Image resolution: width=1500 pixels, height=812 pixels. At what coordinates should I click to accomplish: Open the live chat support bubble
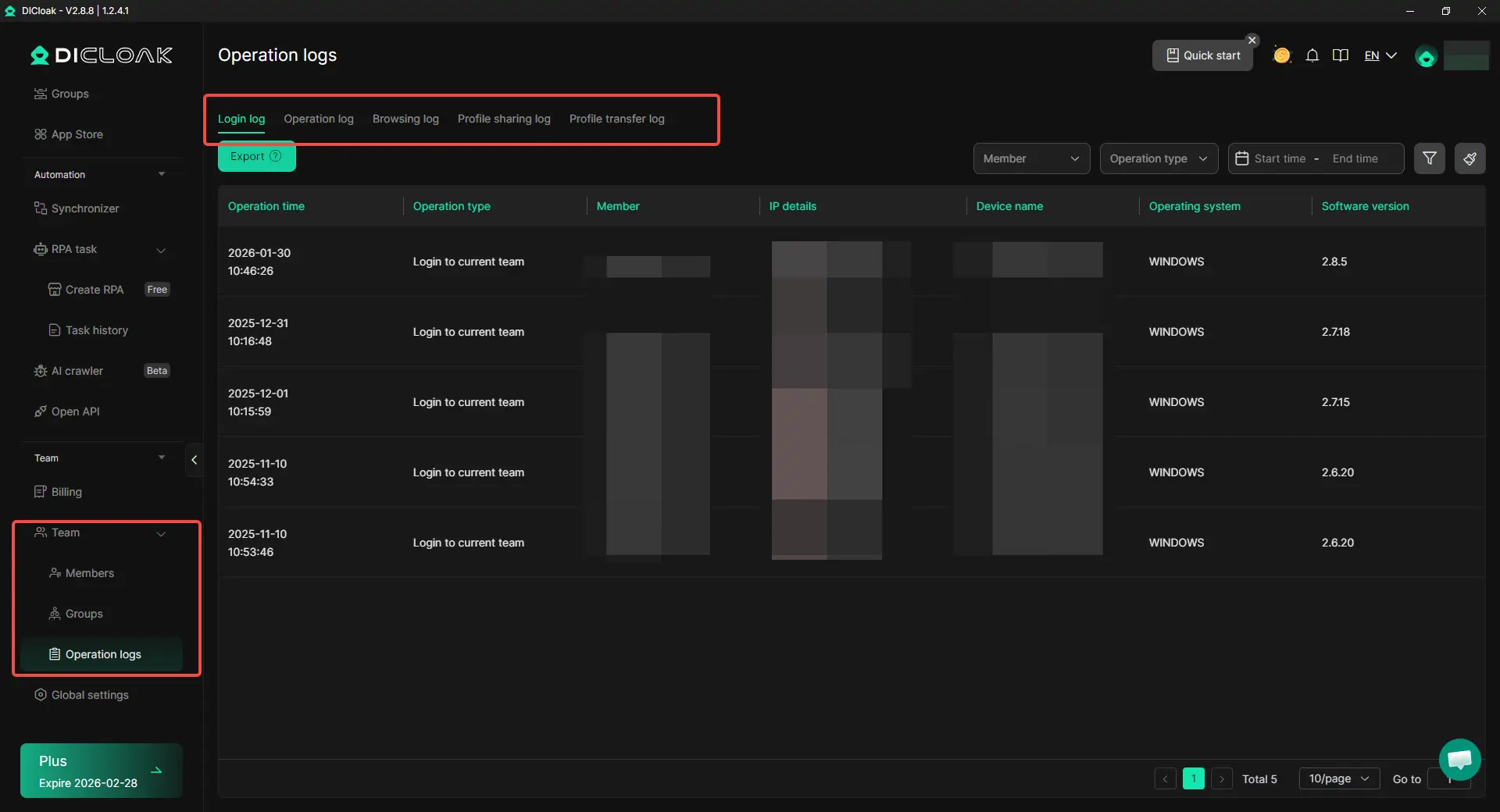tap(1459, 759)
